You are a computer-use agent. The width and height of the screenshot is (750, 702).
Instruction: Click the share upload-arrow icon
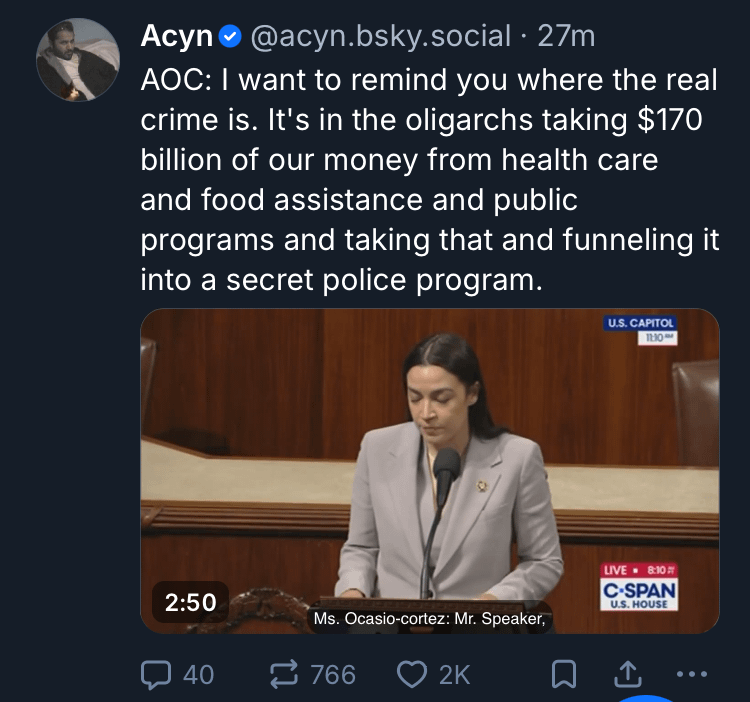626,675
